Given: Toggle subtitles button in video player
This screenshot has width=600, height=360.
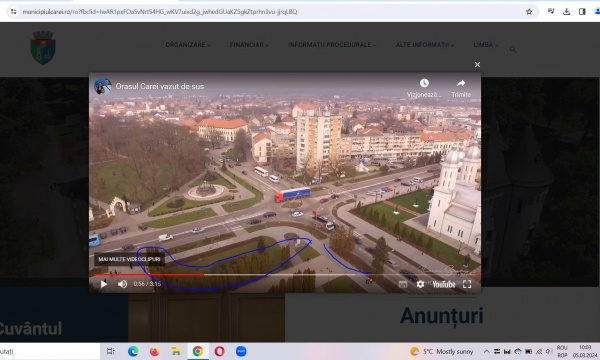Looking at the screenshot, I should 403,284.
